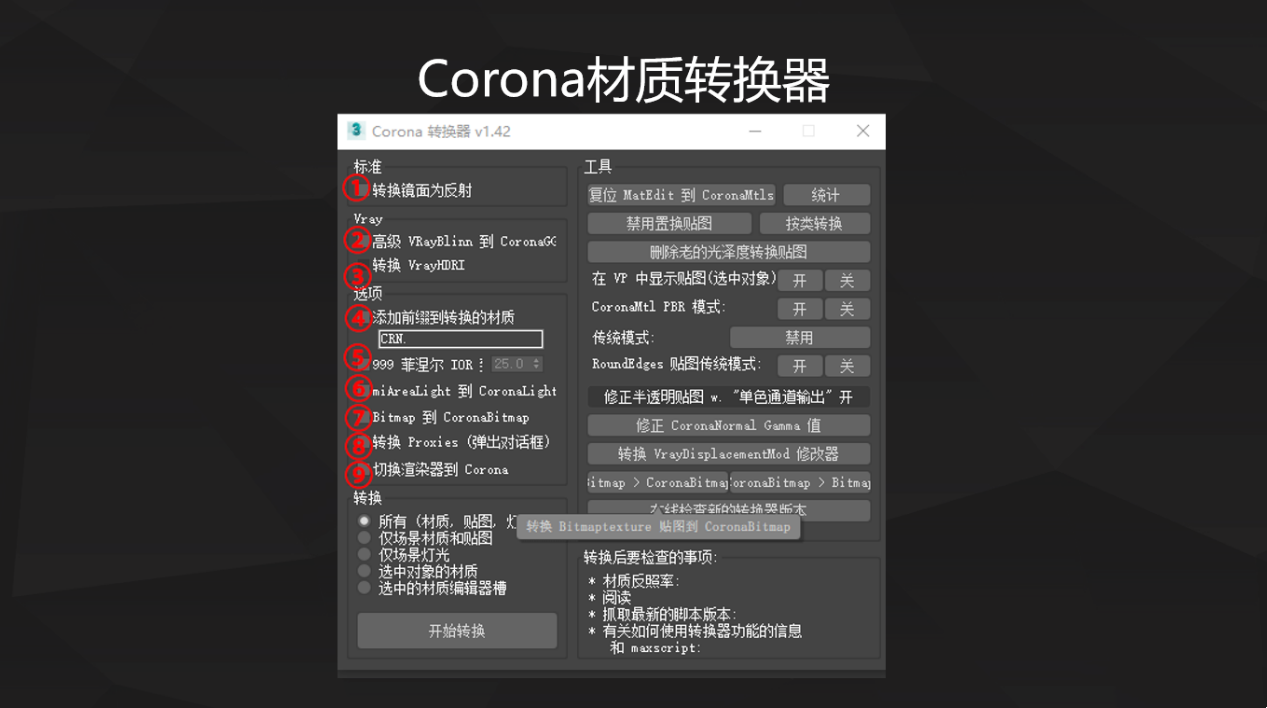Toggle miAreaLight 到 CoronaLight option
The image size is (1267, 708).
pos(455,391)
